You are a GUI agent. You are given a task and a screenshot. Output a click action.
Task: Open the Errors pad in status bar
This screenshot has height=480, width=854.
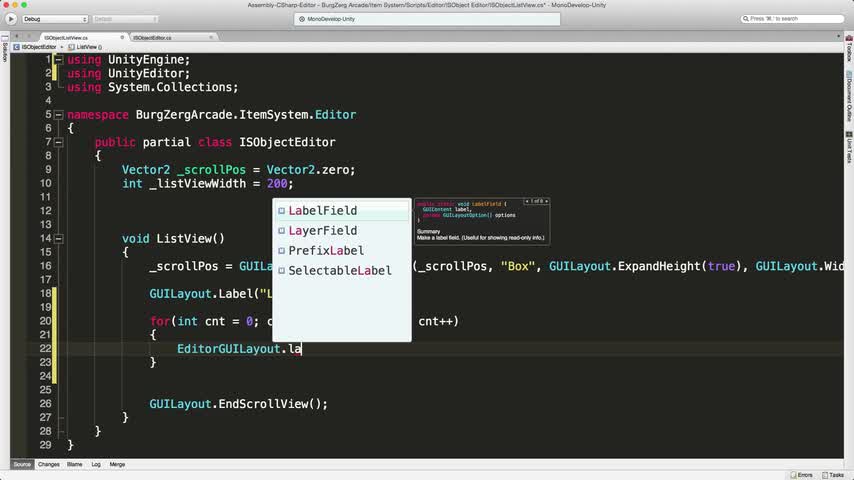click(802, 475)
